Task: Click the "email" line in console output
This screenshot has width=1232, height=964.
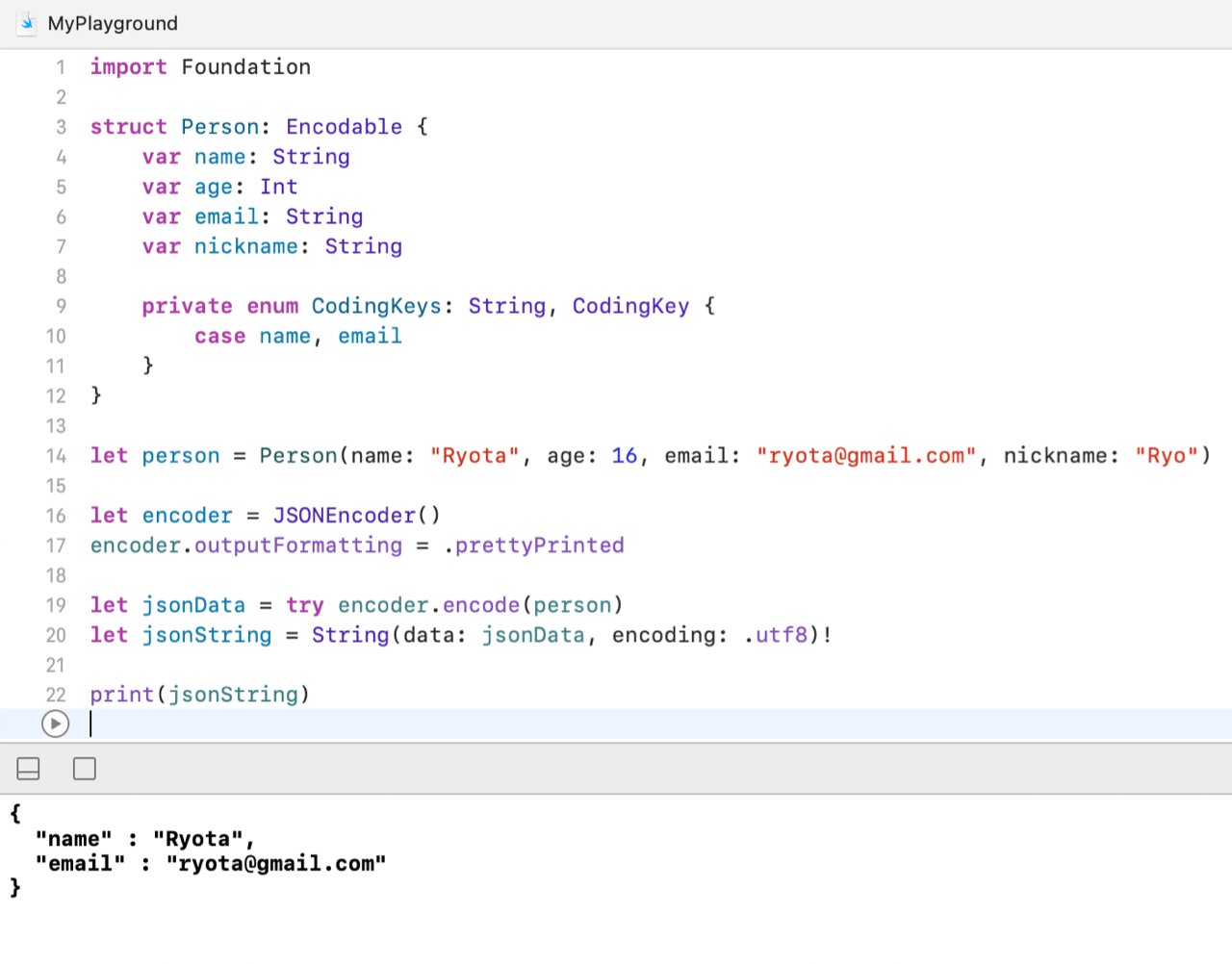Action: pyautogui.click(x=210, y=864)
